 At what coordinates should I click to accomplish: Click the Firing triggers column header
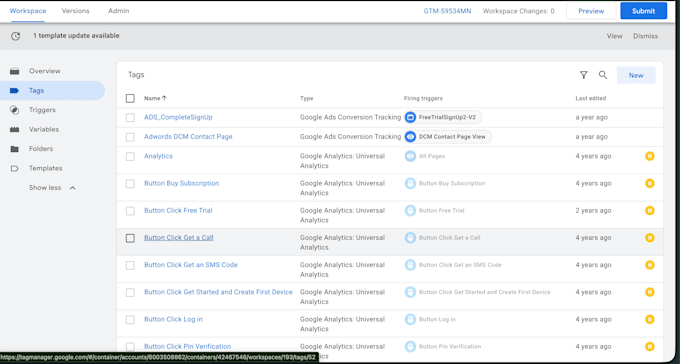click(x=423, y=98)
